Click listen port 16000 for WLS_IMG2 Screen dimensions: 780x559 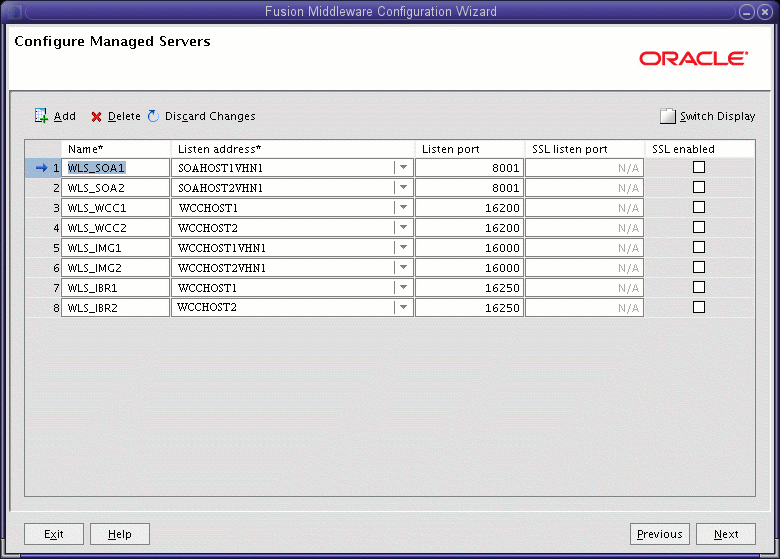click(x=470, y=268)
